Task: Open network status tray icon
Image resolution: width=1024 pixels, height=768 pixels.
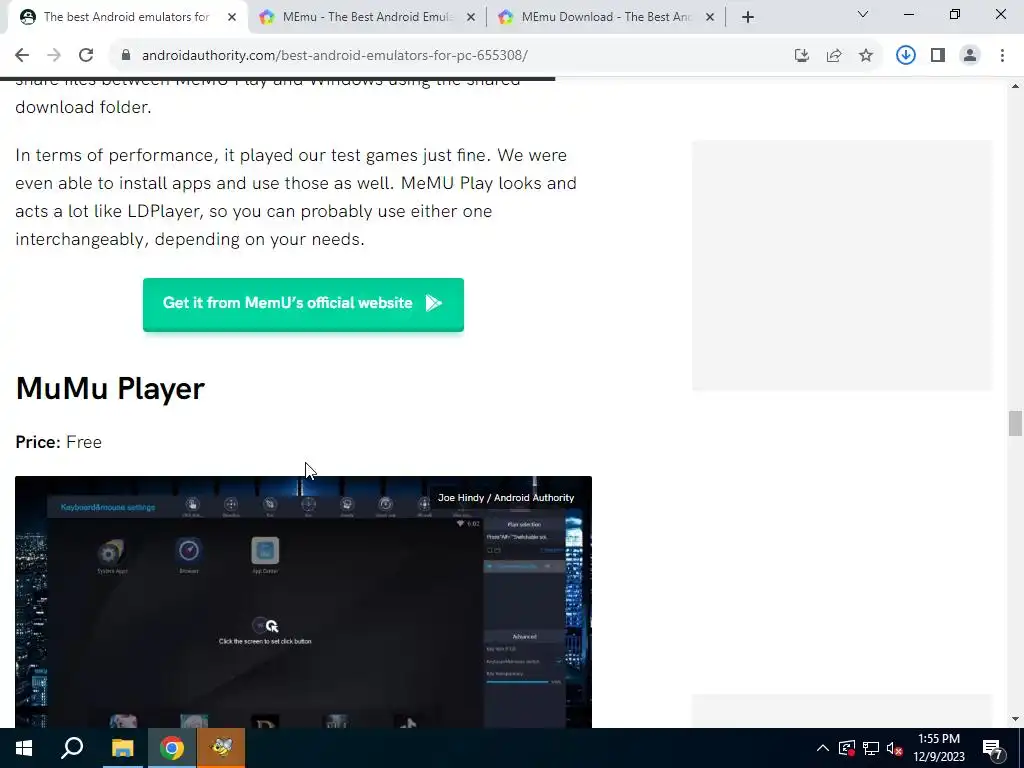Action: (x=871, y=748)
